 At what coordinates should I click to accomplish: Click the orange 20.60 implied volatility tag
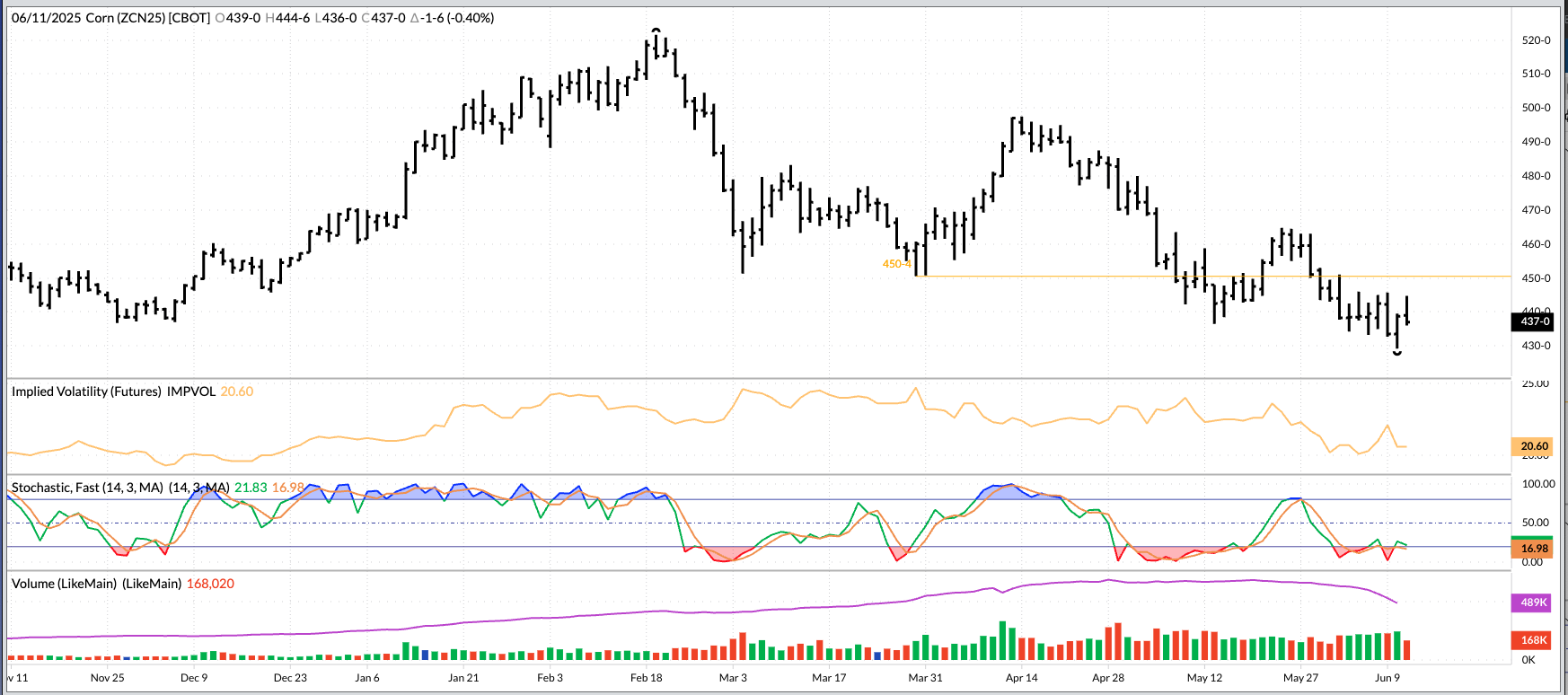[x=1534, y=446]
